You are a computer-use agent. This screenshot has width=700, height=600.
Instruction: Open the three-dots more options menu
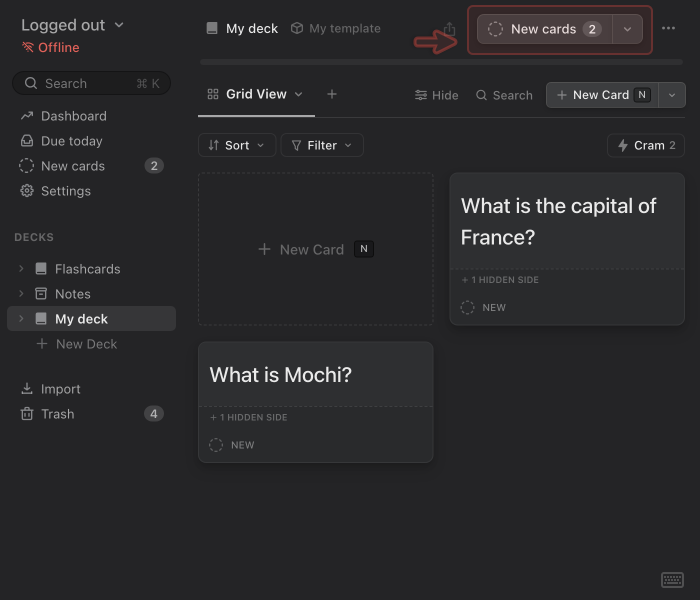click(x=669, y=29)
